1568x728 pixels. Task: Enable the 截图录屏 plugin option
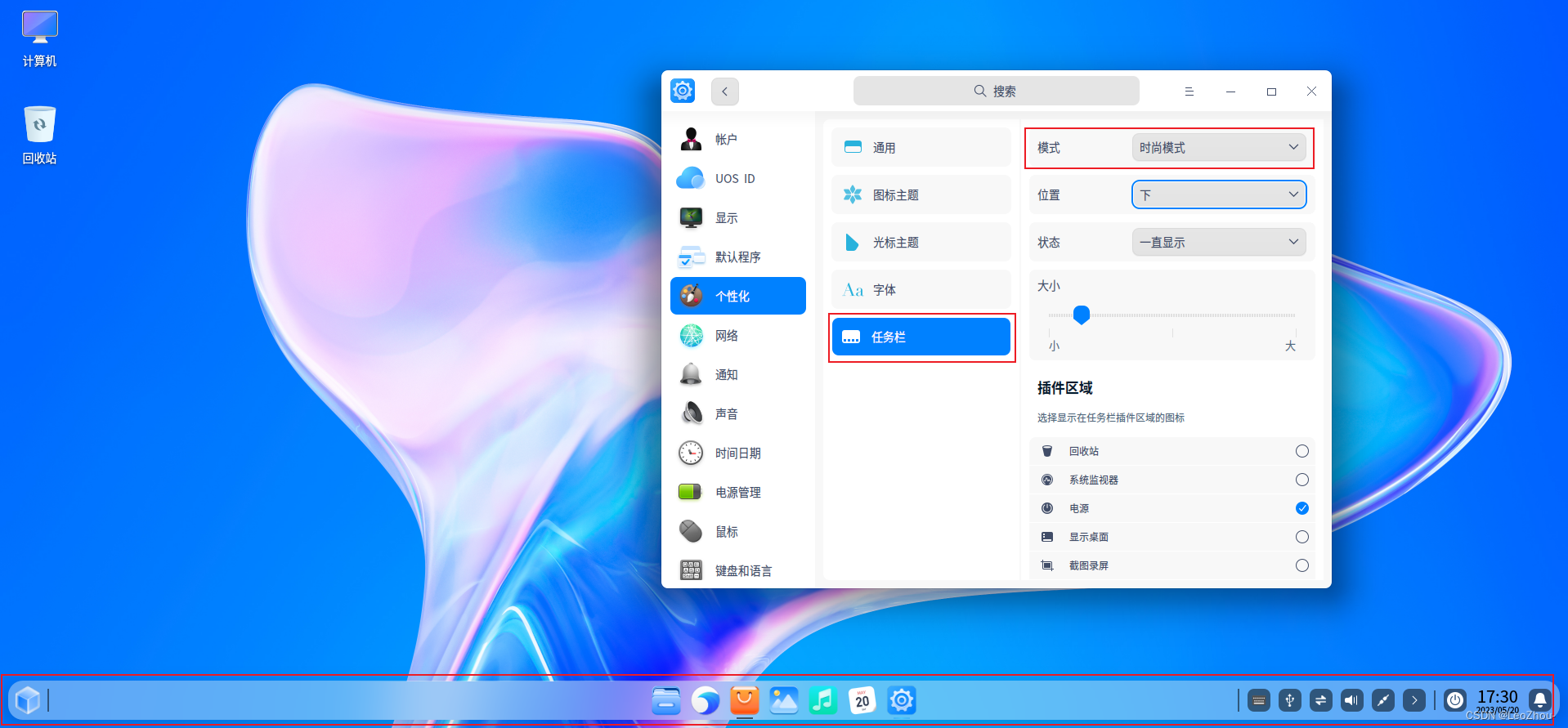click(x=1302, y=565)
